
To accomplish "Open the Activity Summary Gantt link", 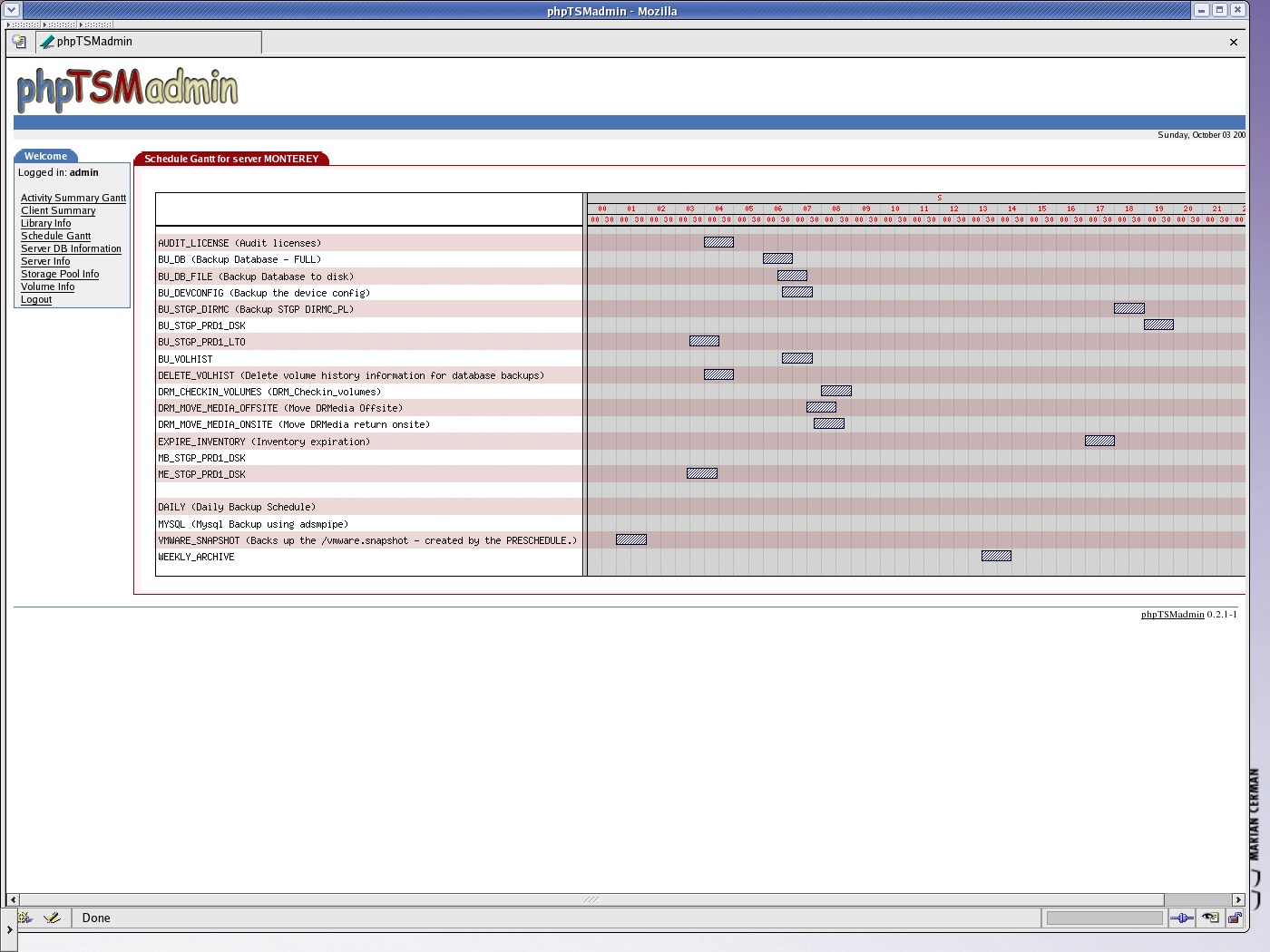I will pyautogui.click(x=73, y=198).
